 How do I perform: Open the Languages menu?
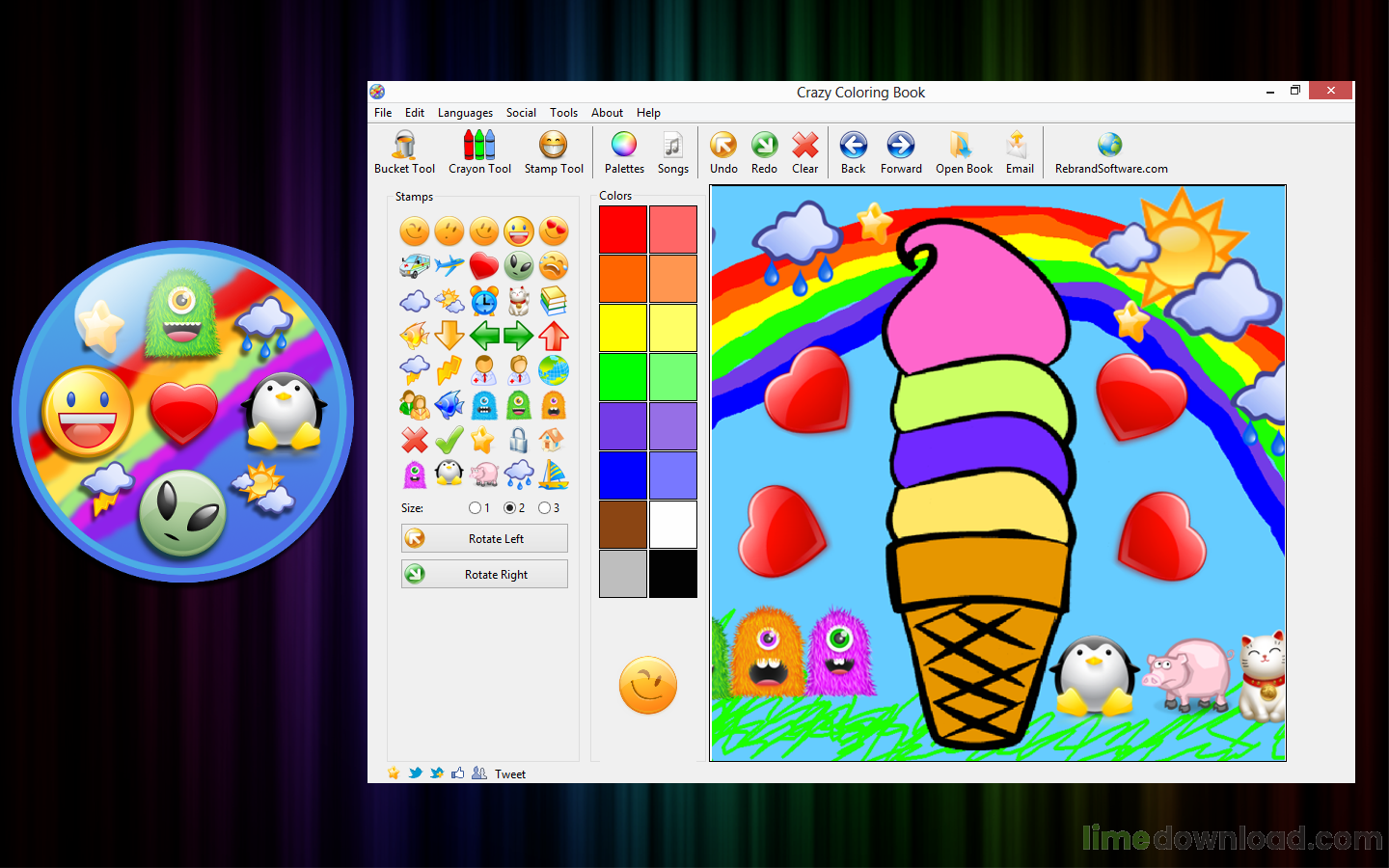465,113
